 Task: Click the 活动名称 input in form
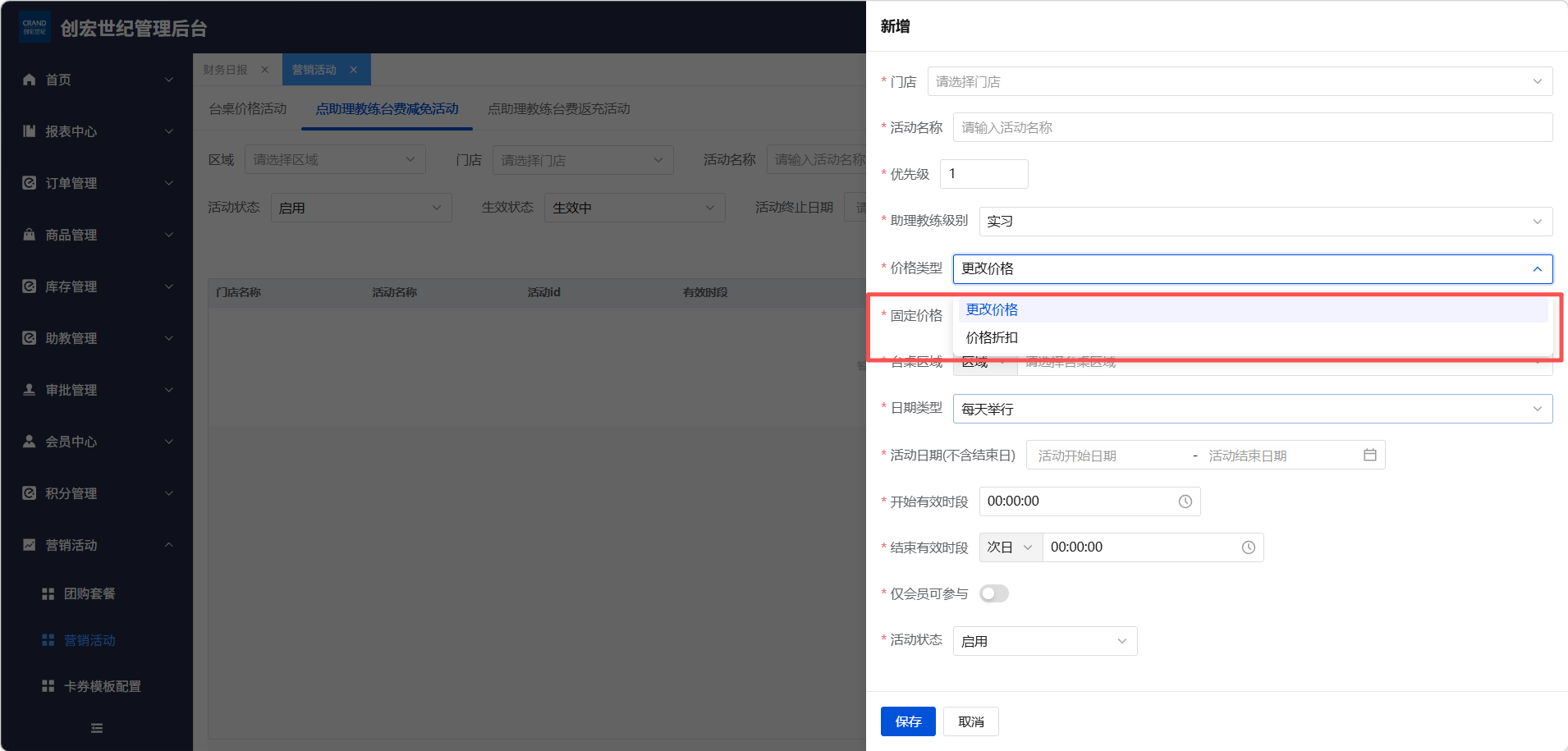[x=1252, y=127]
